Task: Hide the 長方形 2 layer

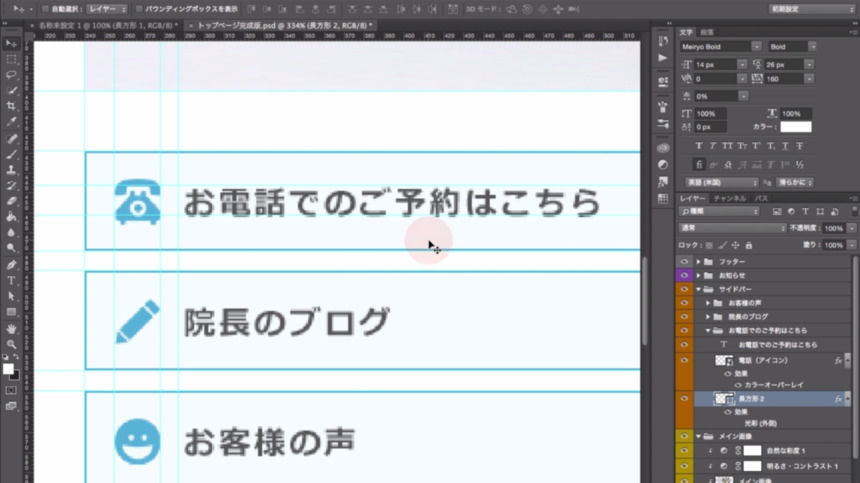Action: [x=684, y=399]
